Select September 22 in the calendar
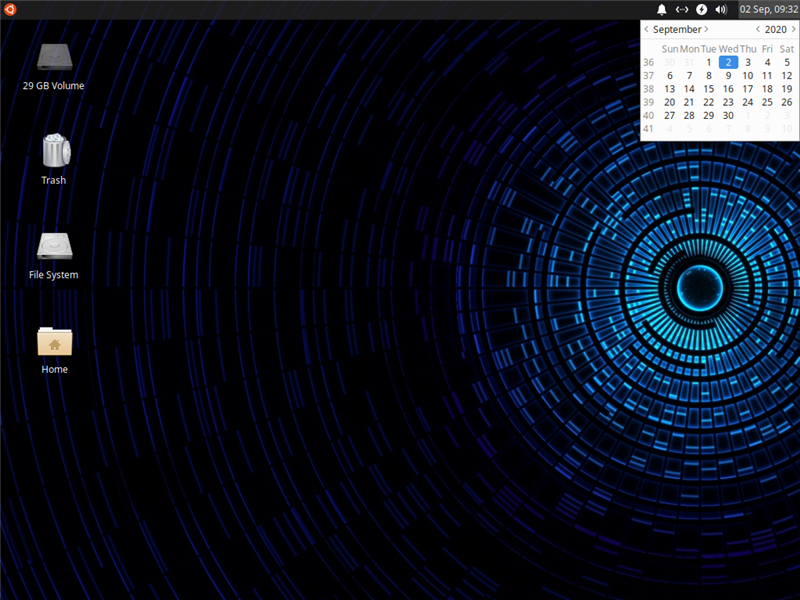The height and width of the screenshot is (600, 800). coord(709,102)
